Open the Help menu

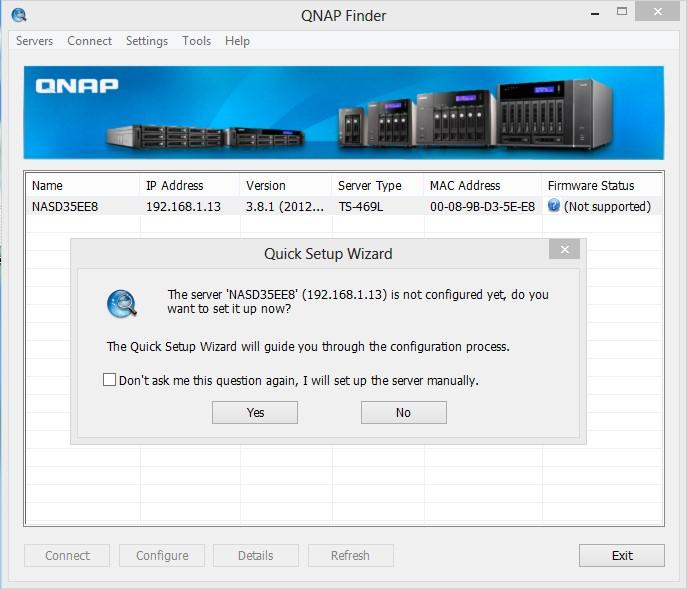(x=237, y=41)
